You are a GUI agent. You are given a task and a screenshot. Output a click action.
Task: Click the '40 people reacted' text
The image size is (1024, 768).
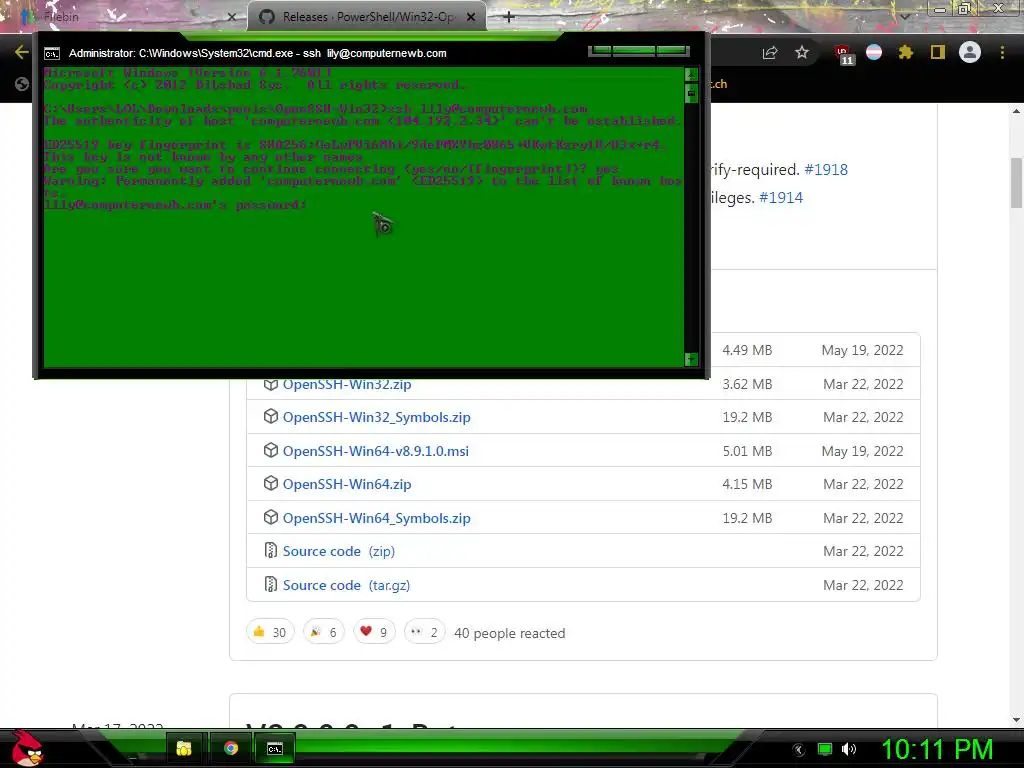click(x=509, y=633)
